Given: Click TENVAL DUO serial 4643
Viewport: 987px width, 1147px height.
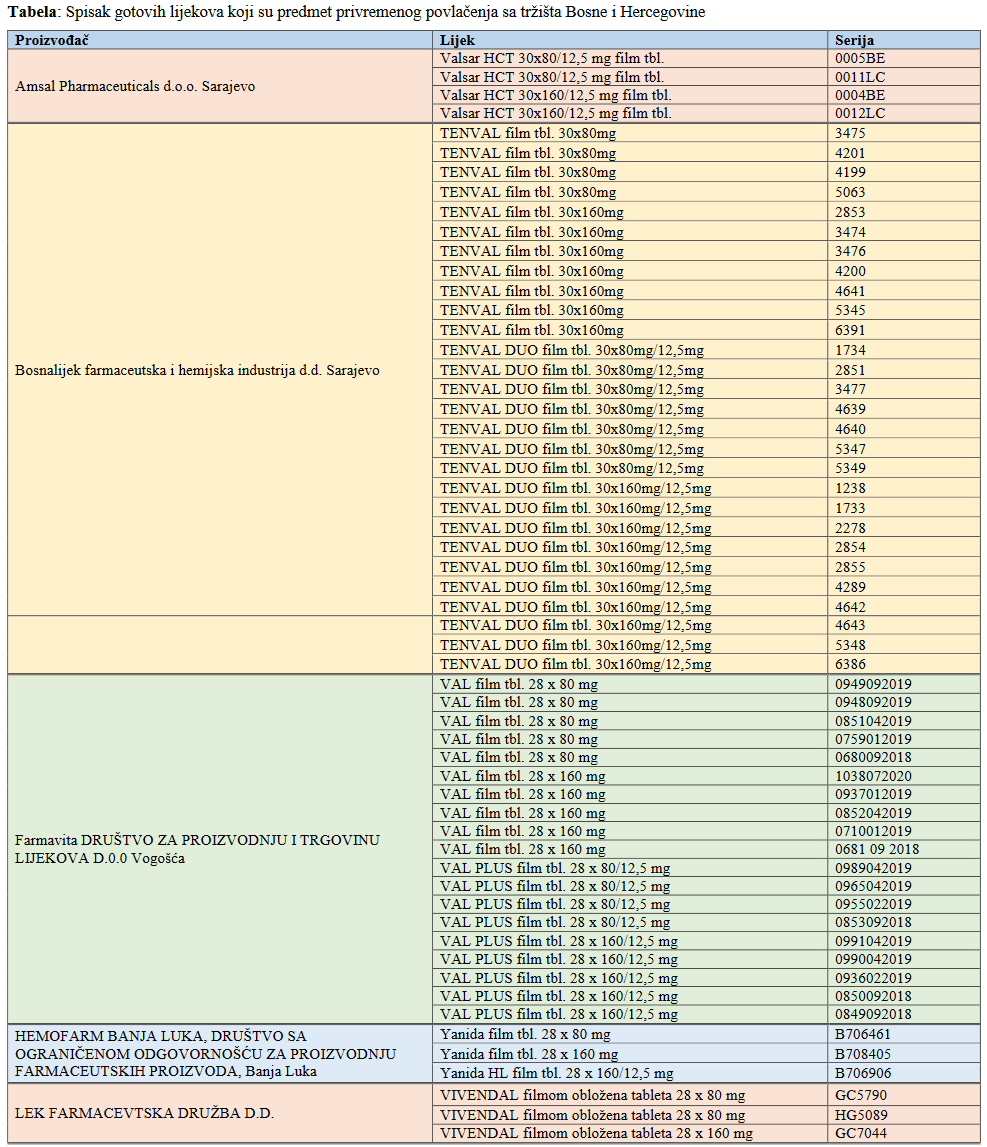Looking at the screenshot, I should click(x=850, y=625).
